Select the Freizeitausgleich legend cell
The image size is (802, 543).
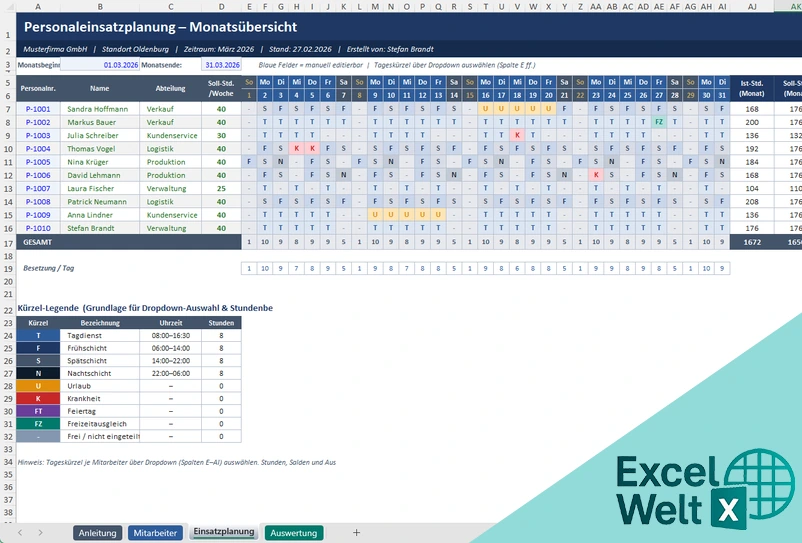[x=100, y=424]
